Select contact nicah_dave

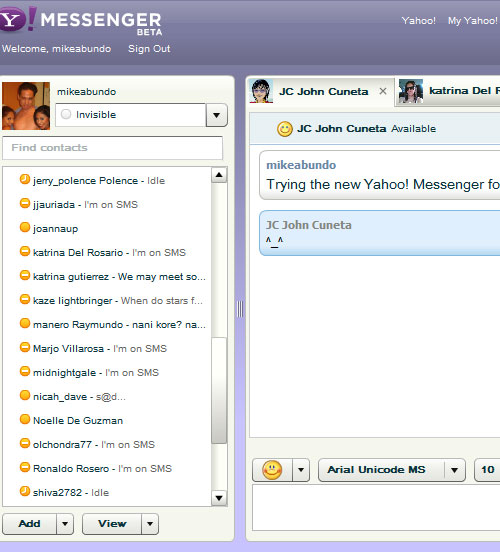(x=107, y=396)
